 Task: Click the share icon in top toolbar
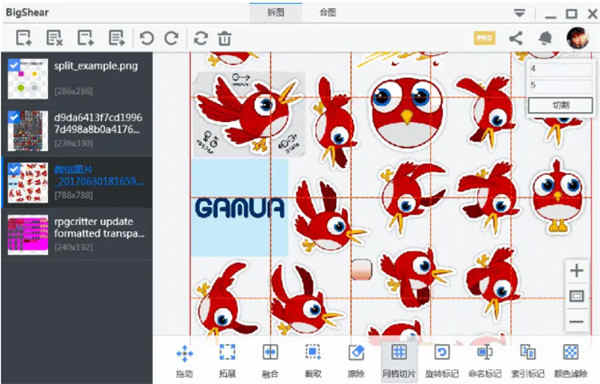[x=516, y=38]
